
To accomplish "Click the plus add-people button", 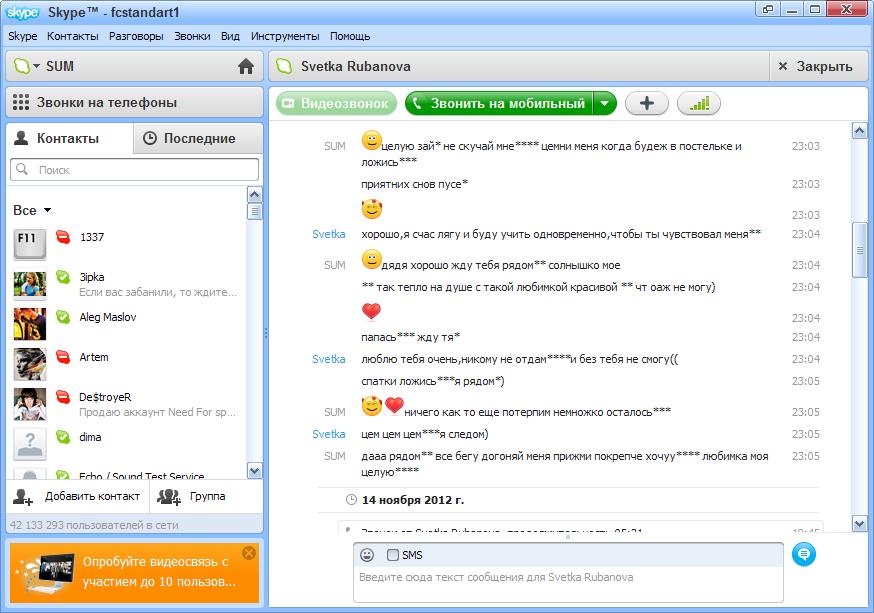I will pos(647,103).
